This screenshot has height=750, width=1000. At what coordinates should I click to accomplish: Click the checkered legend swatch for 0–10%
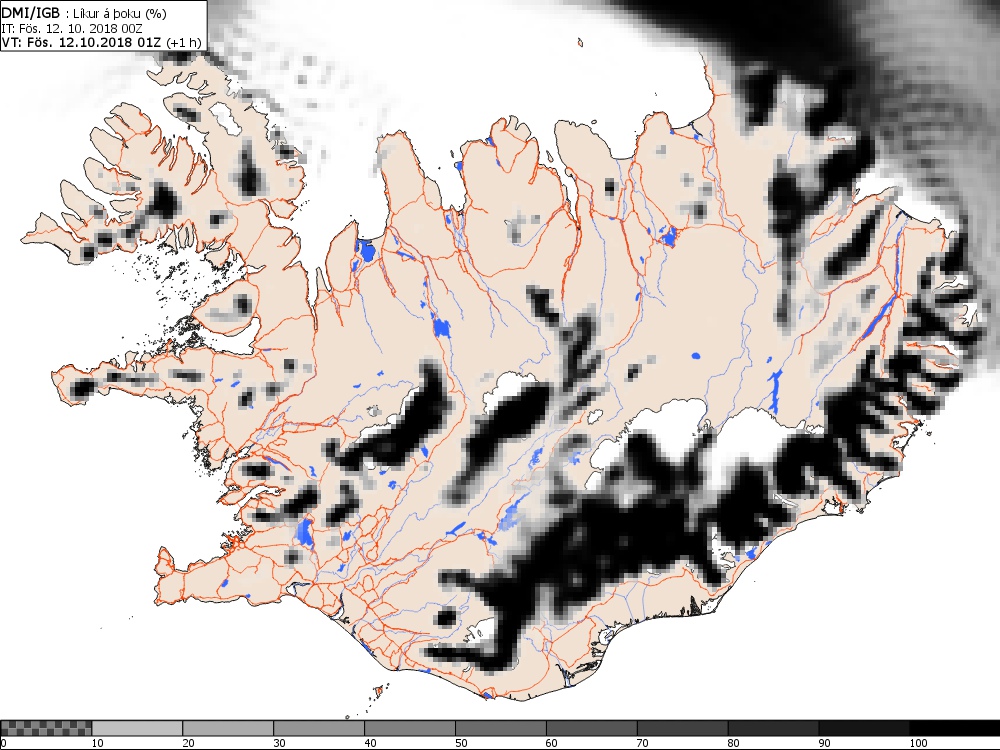pyautogui.click(x=47, y=728)
